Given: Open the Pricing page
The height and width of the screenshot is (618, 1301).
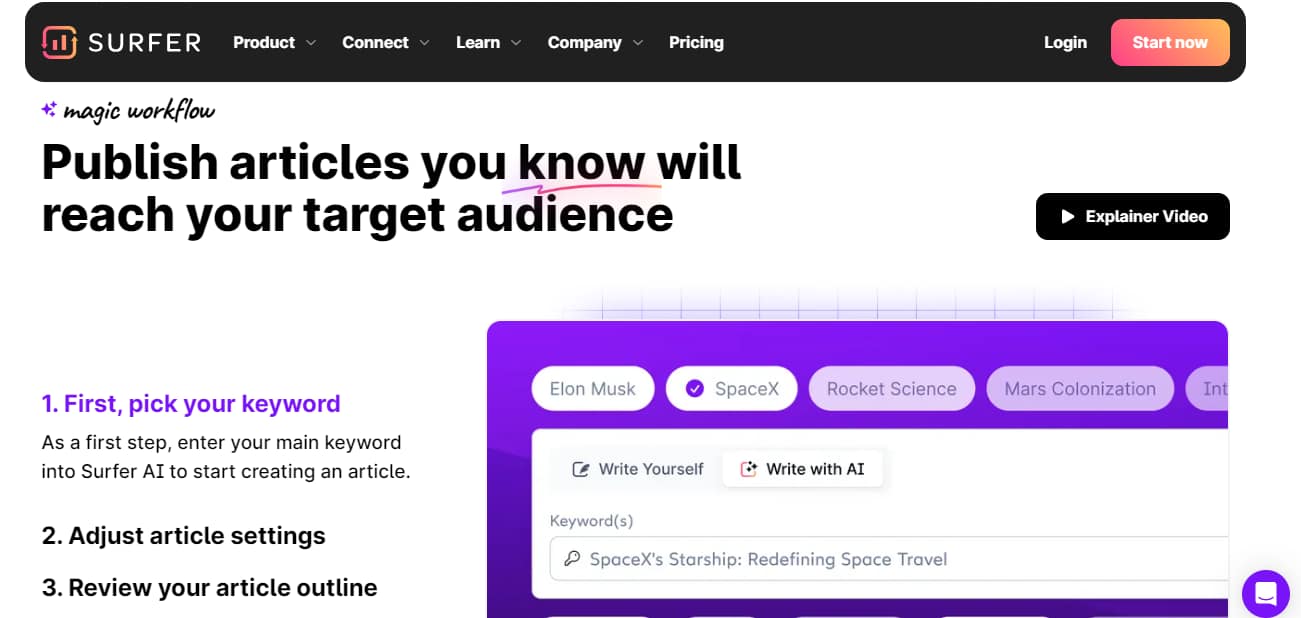Looking at the screenshot, I should [696, 42].
